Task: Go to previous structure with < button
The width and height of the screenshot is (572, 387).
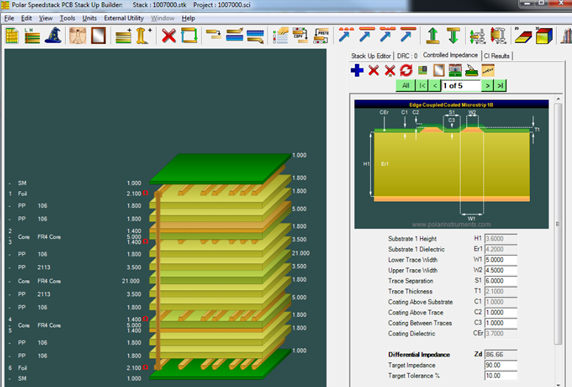Action: pyautogui.click(x=434, y=86)
